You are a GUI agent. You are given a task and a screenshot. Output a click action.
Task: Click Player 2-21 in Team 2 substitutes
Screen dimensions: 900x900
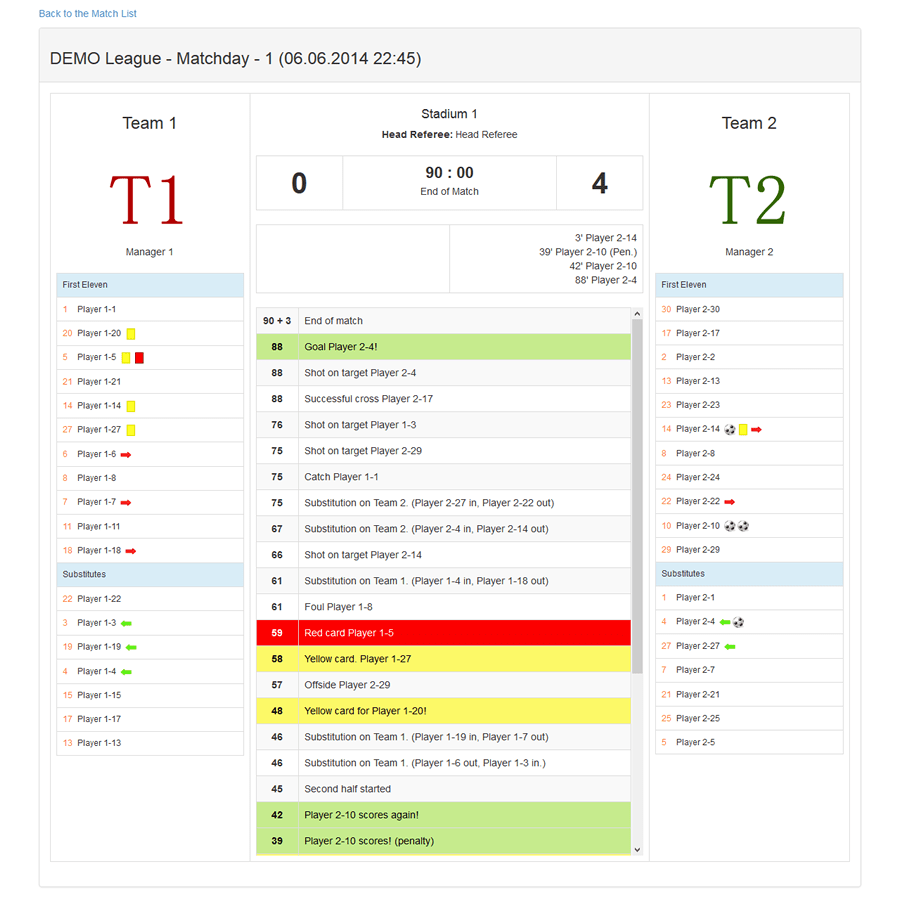749,695
